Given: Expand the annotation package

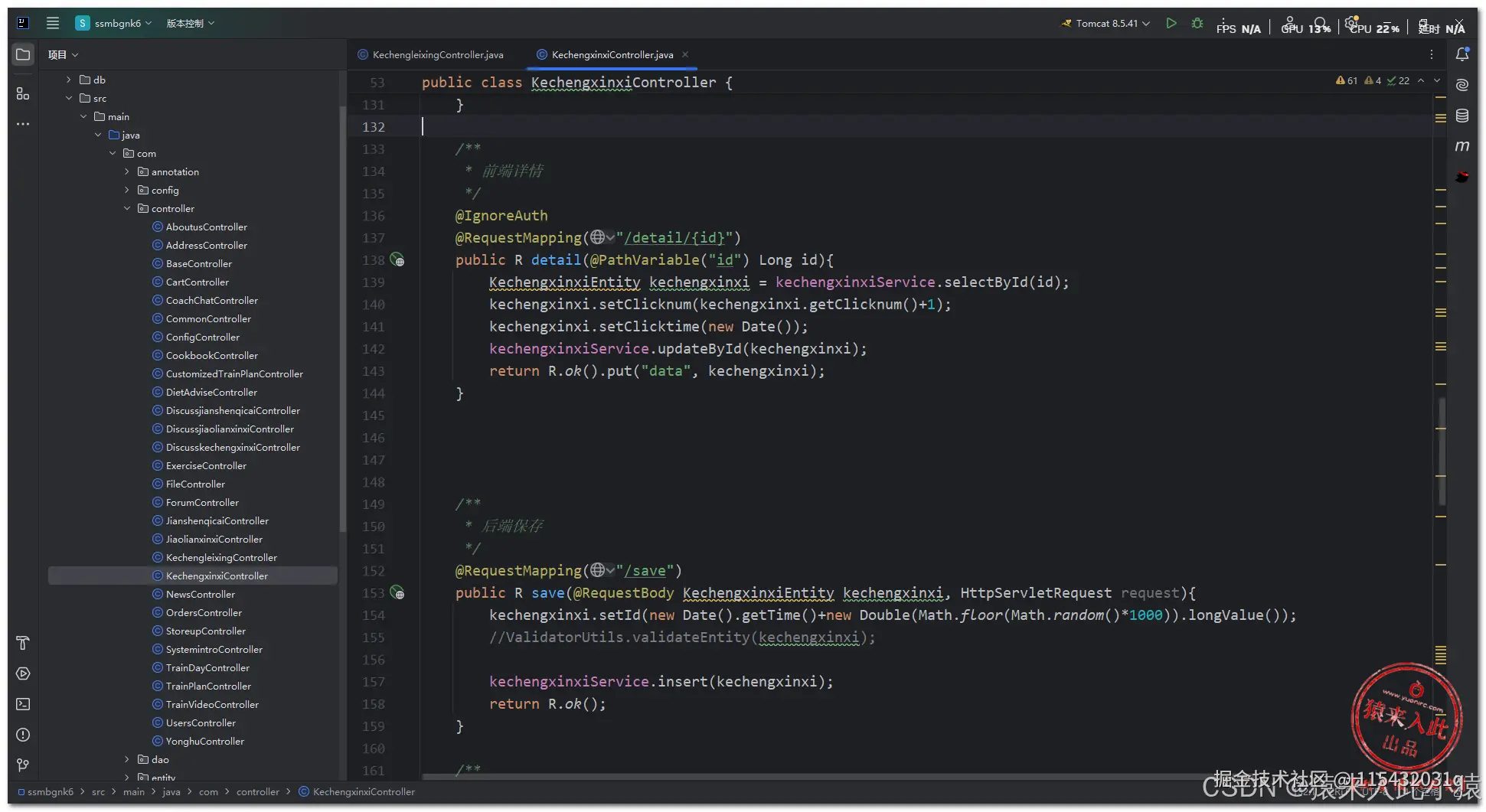Looking at the screenshot, I should point(127,171).
